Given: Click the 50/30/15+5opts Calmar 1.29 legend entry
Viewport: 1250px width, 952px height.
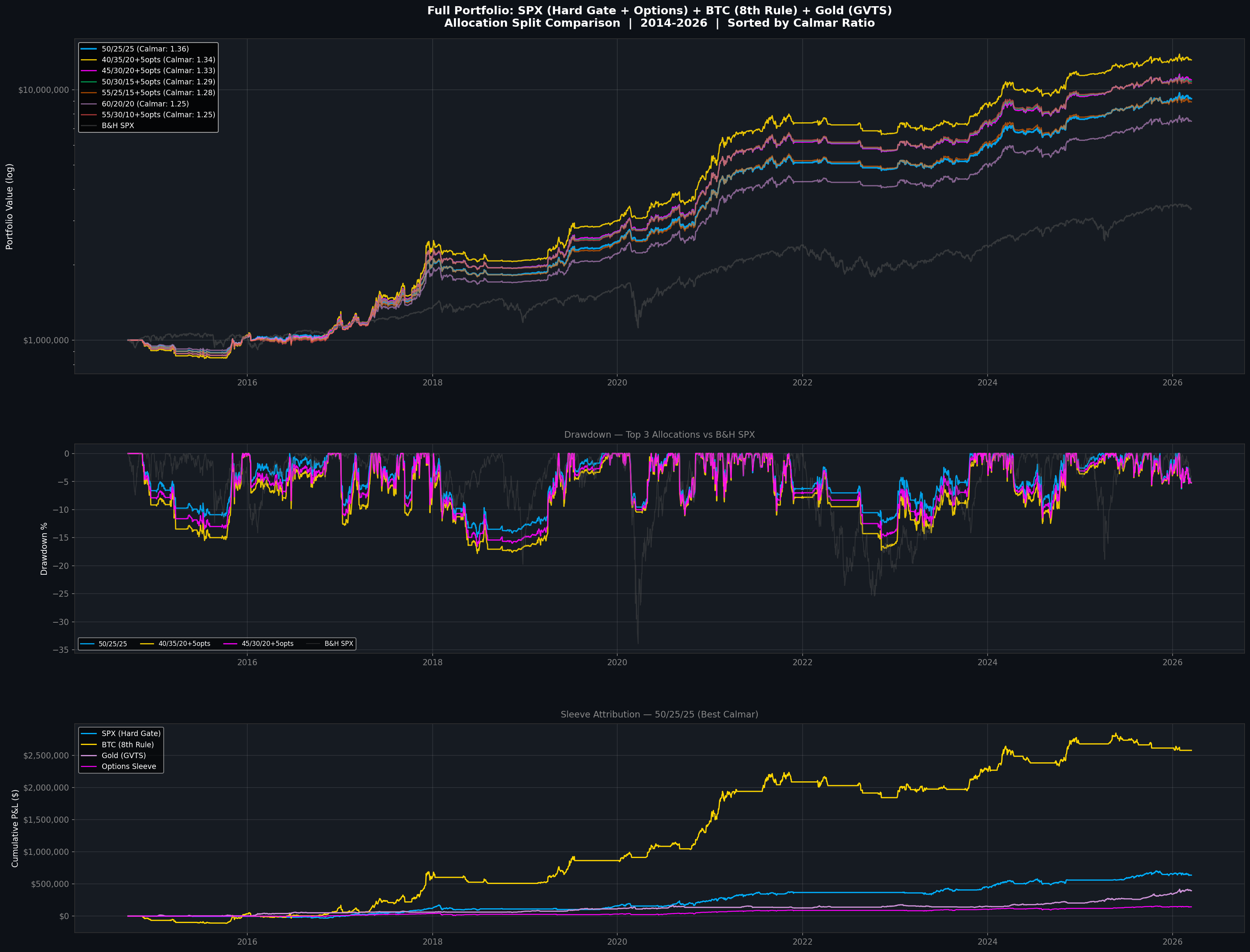Looking at the screenshot, I should point(158,82).
